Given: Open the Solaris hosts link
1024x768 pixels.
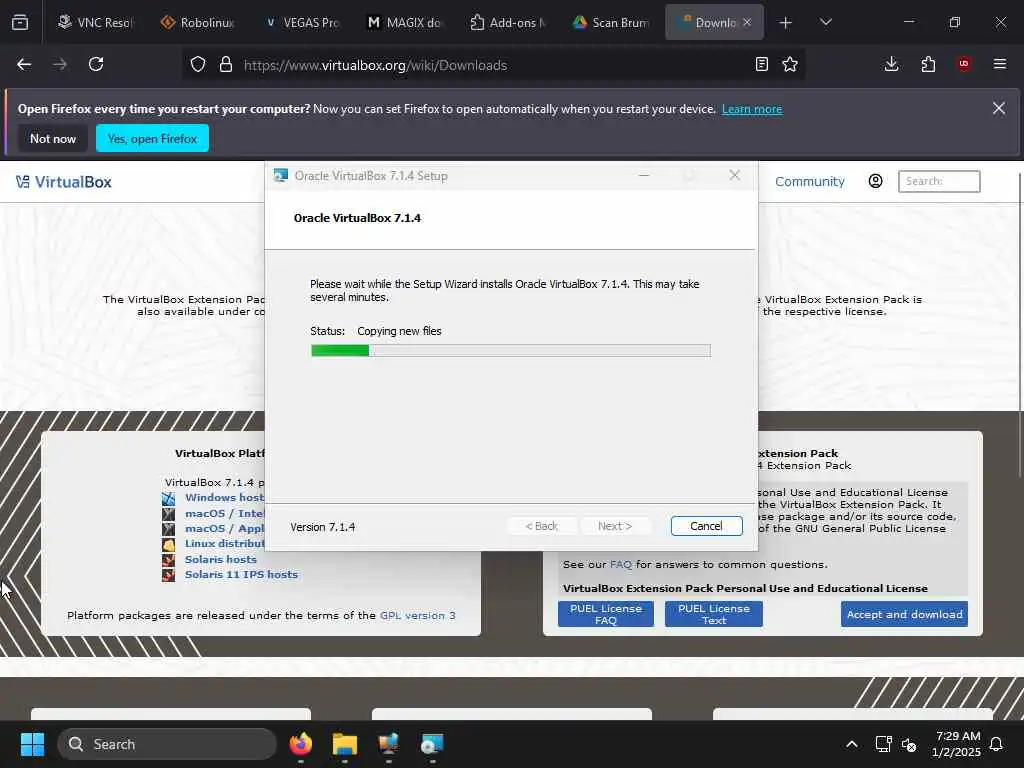Looking at the screenshot, I should click(221, 560).
